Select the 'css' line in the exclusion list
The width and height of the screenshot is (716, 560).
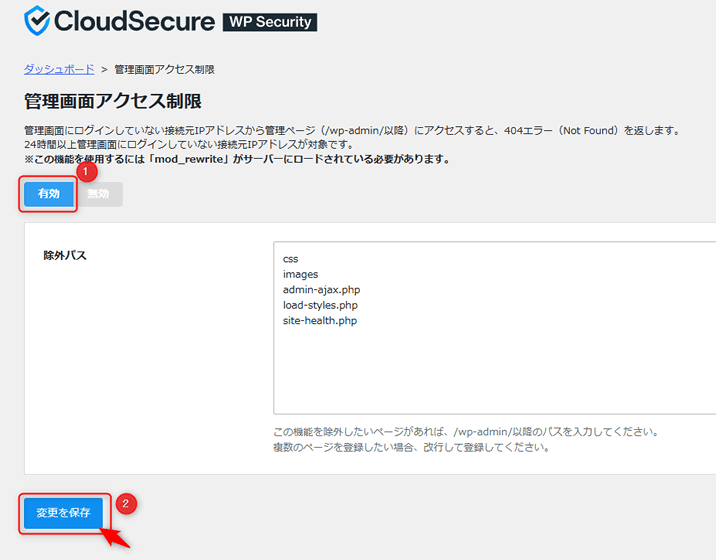[x=290, y=259]
